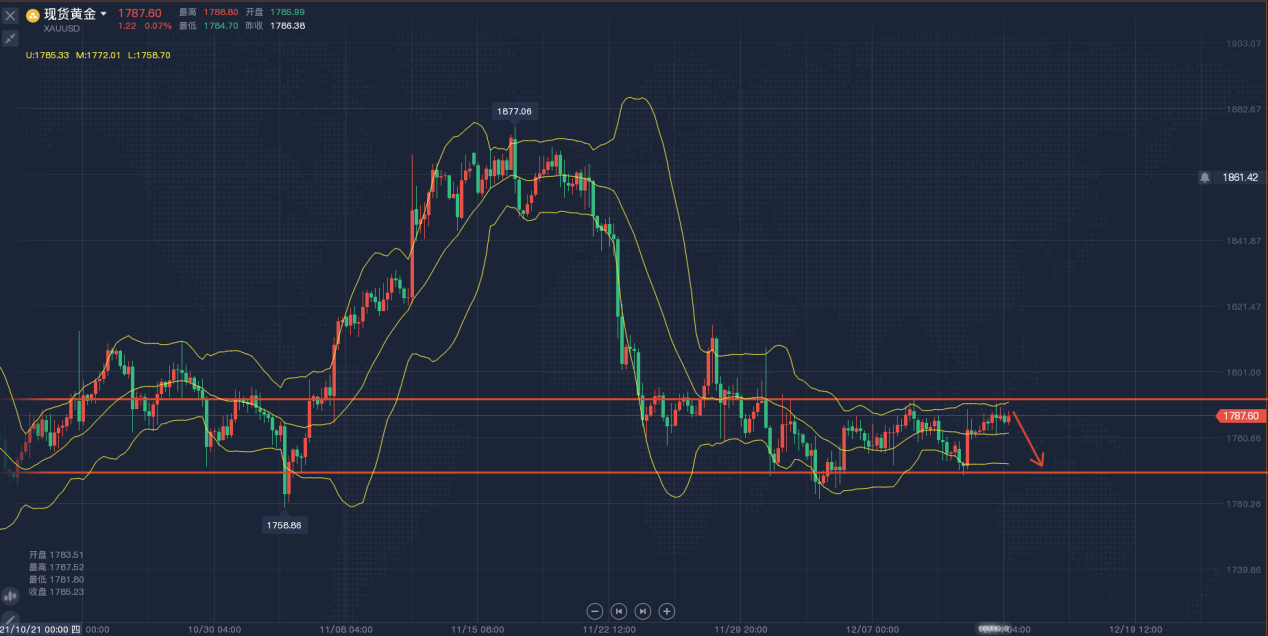1268x636 pixels.
Task: Click the 1861.42 price alert label
Action: pos(1239,177)
